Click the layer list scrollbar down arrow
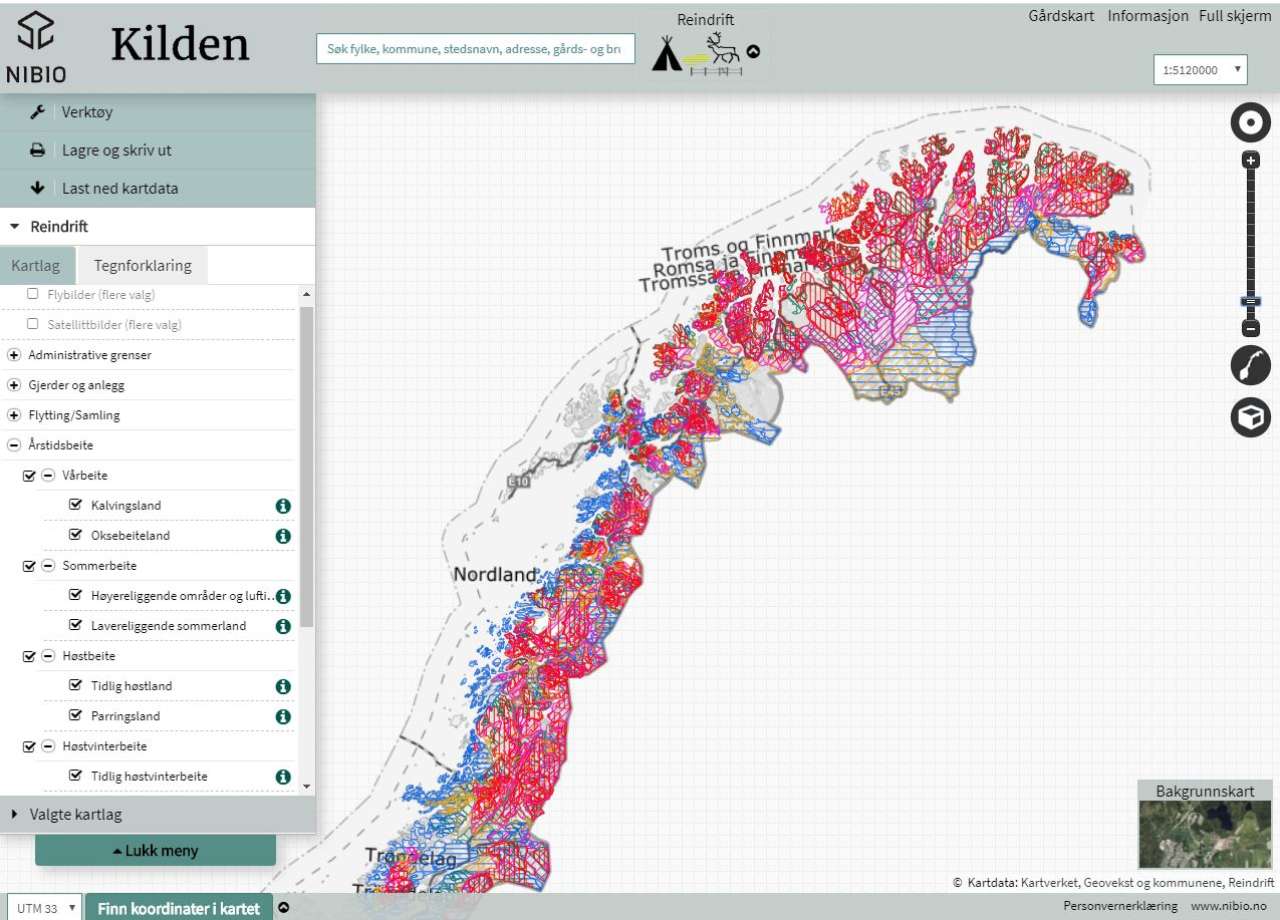1280x920 pixels. (307, 787)
